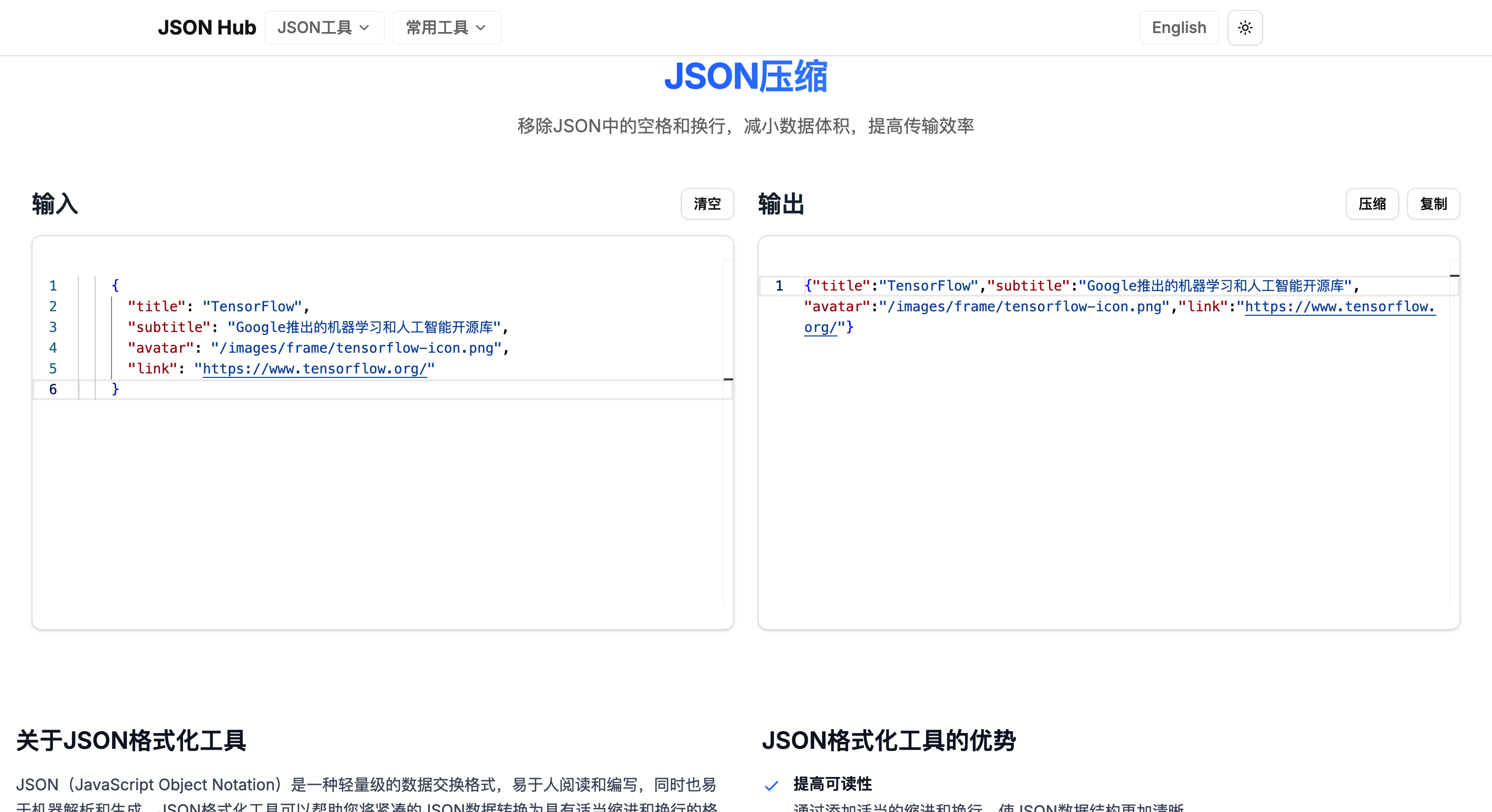Click the output "subtitle" key text

[1028, 286]
